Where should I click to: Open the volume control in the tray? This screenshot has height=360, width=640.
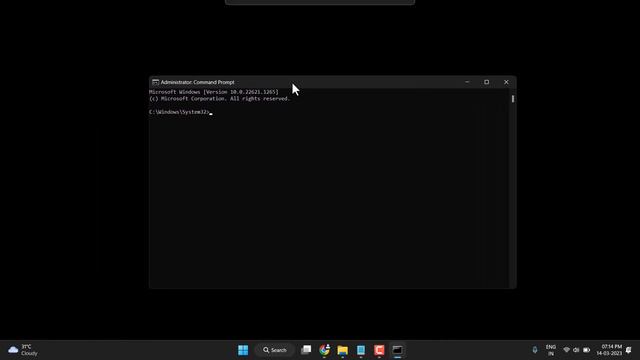pyautogui.click(x=576, y=350)
